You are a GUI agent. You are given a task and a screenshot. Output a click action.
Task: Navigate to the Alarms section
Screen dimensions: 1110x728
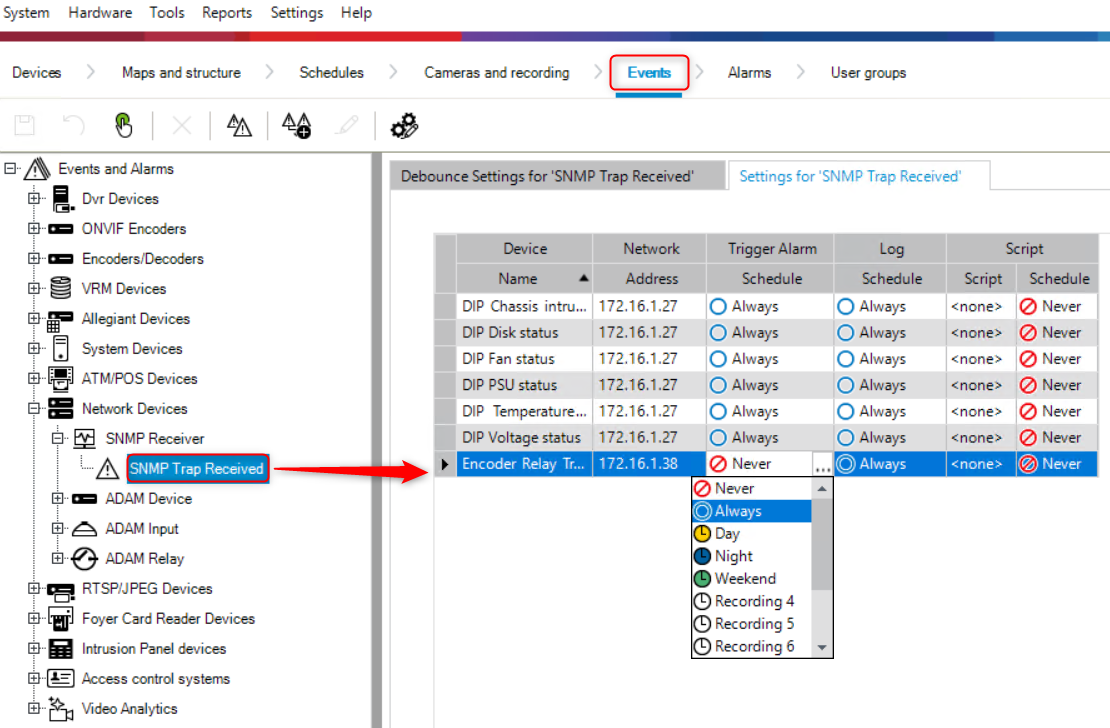coord(749,73)
